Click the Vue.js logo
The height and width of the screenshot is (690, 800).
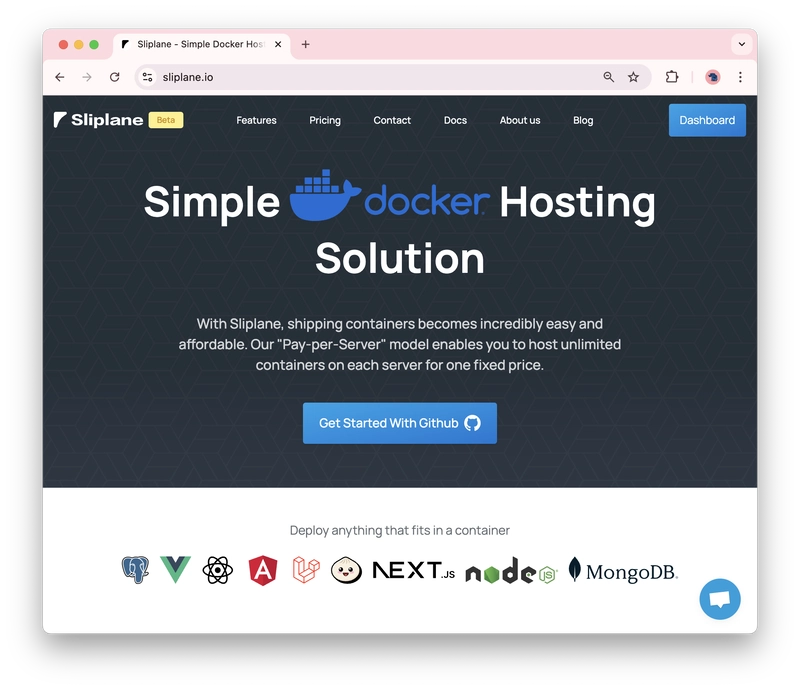176,570
